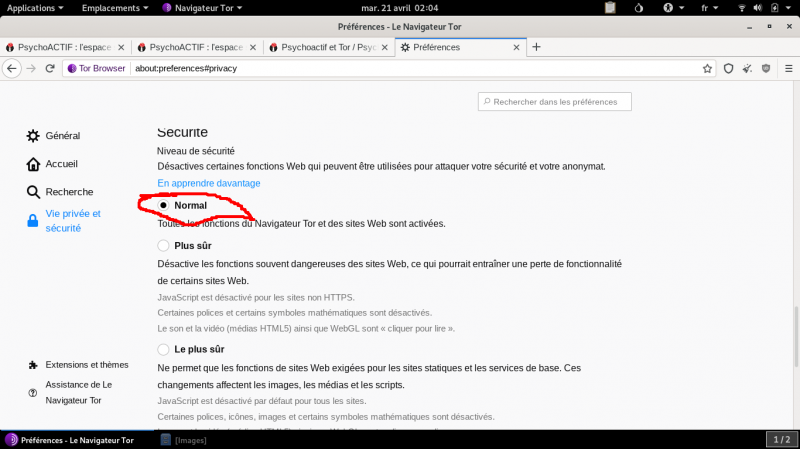Reload the current page

tap(50, 68)
